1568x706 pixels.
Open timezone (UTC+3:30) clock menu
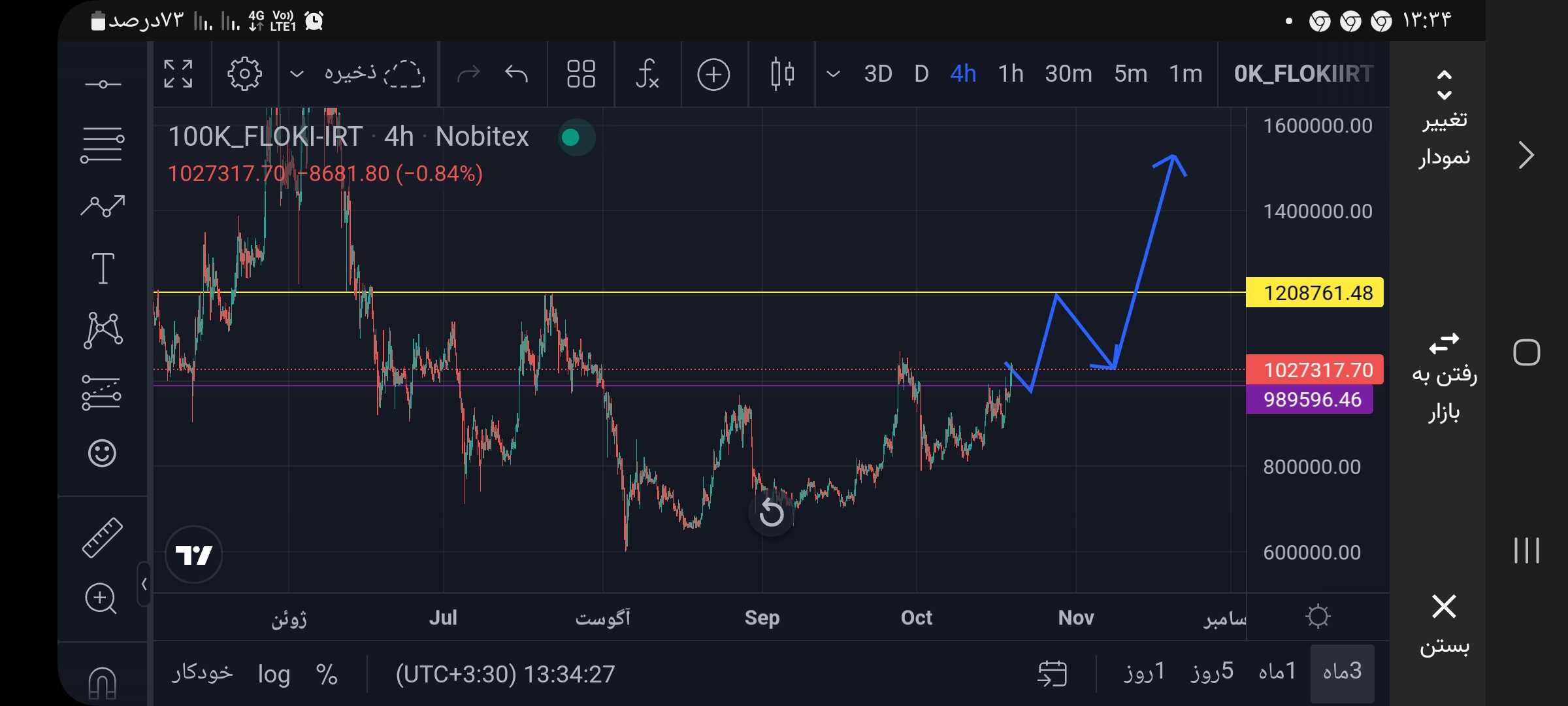tap(505, 674)
